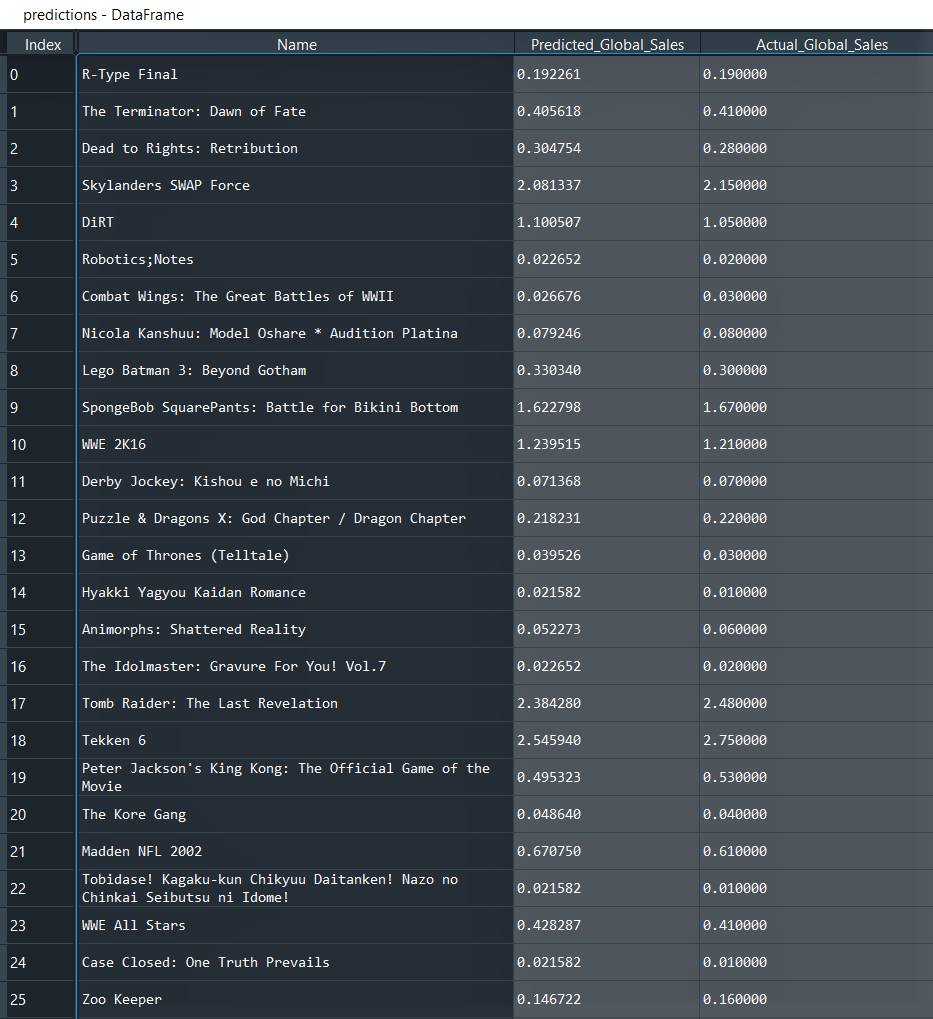This screenshot has height=1019, width=933.
Task: Select row index 12 cell
Action: (40, 519)
